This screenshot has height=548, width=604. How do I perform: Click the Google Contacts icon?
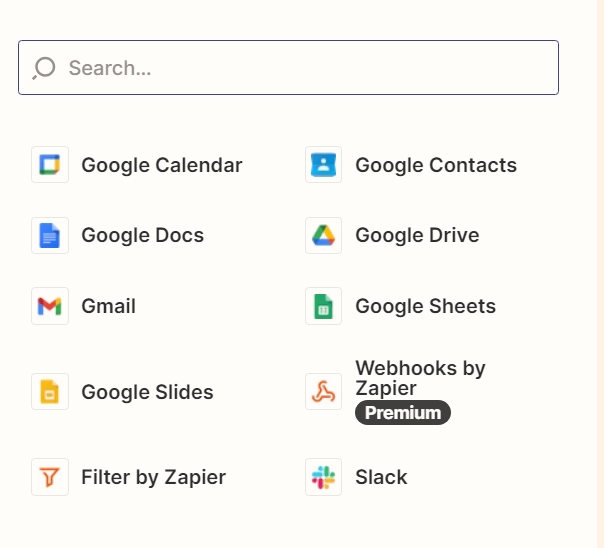pos(323,164)
